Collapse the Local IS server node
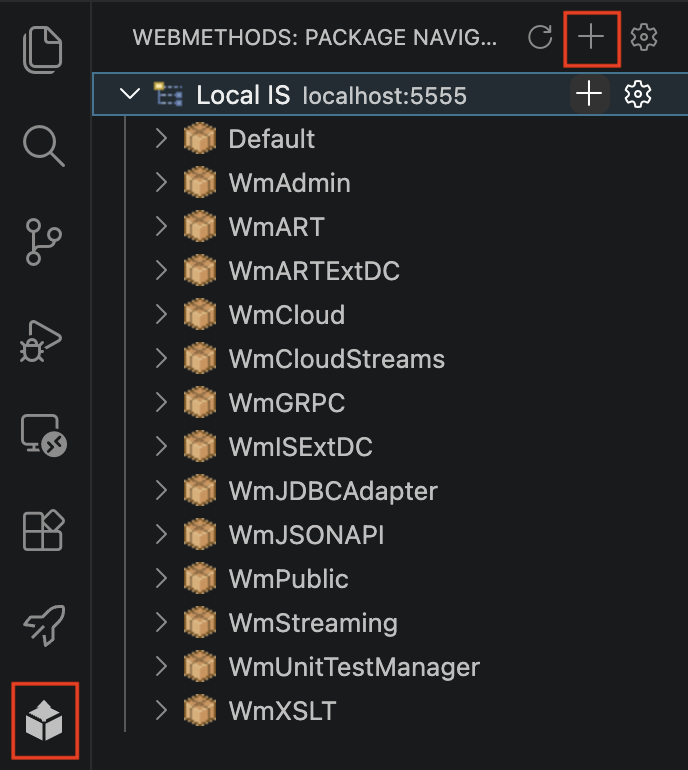This screenshot has width=688, height=770. point(130,94)
